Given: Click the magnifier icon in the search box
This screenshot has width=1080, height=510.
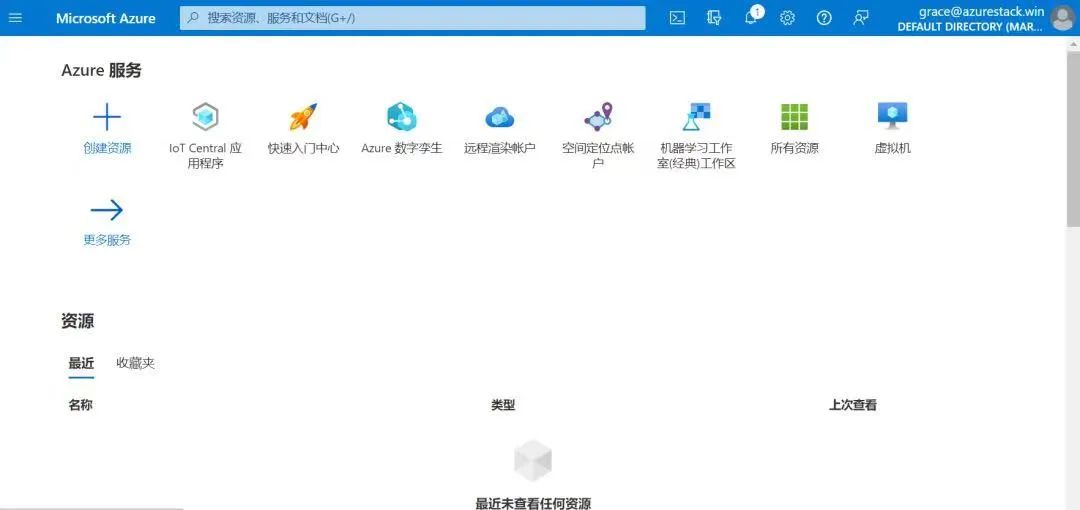Looking at the screenshot, I should (x=194, y=18).
